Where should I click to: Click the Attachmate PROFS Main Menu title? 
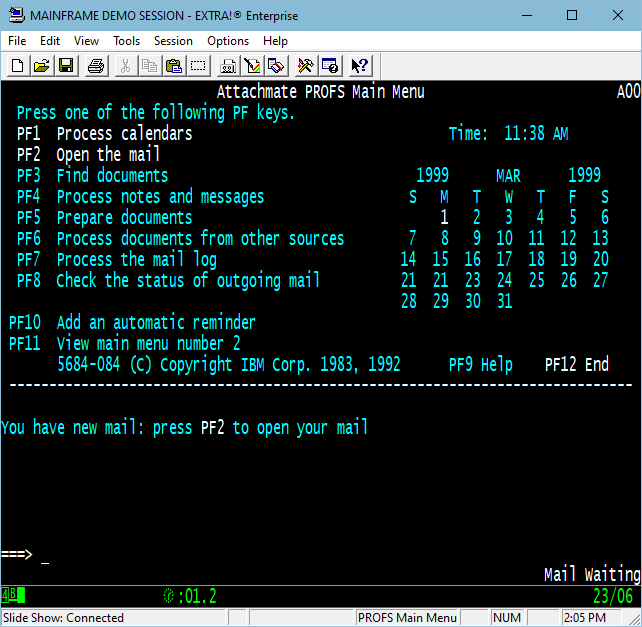pyautogui.click(x=321, y=92)
